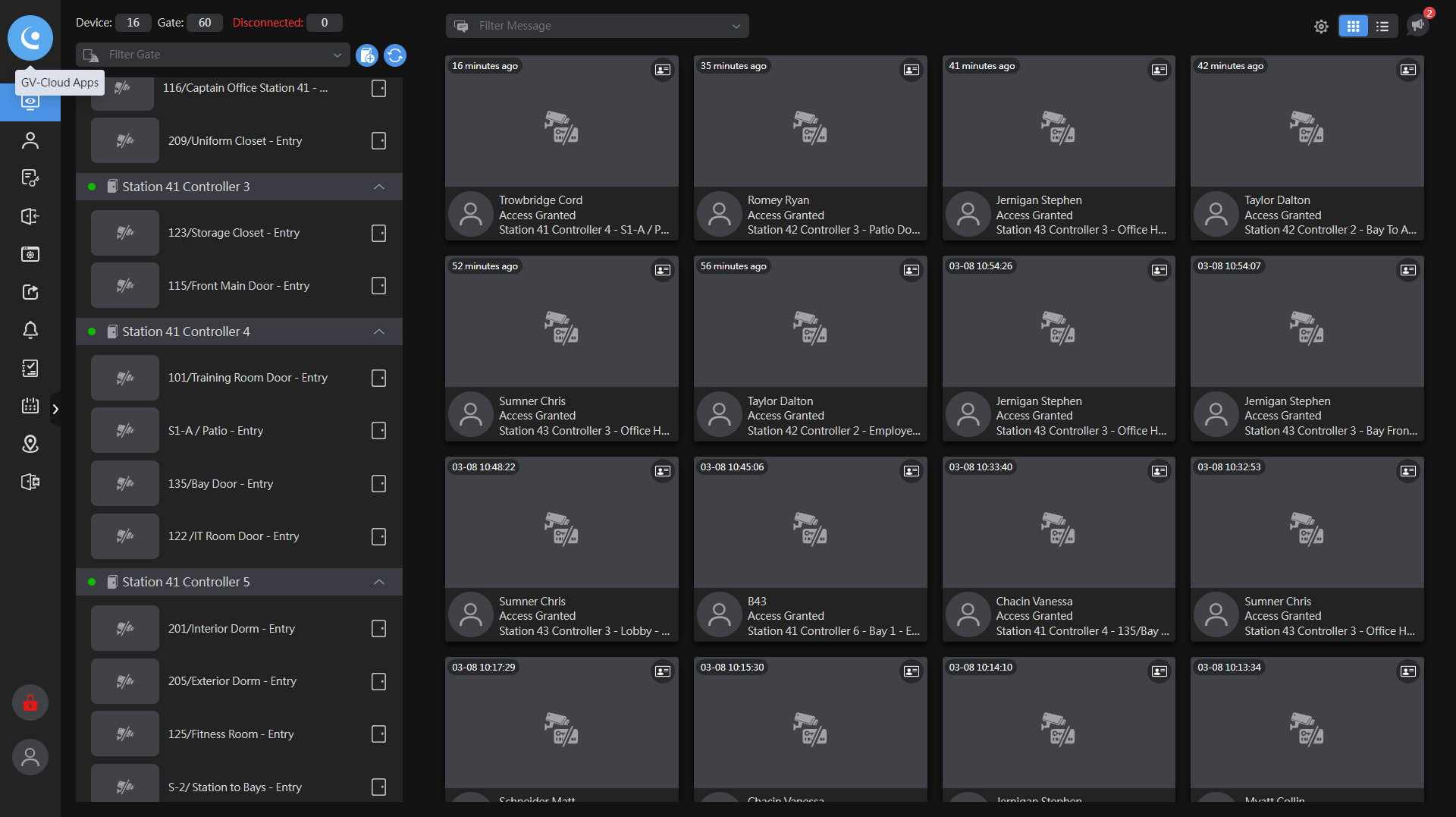Click the blue refresh gate list icon

[x=395, y=55]
